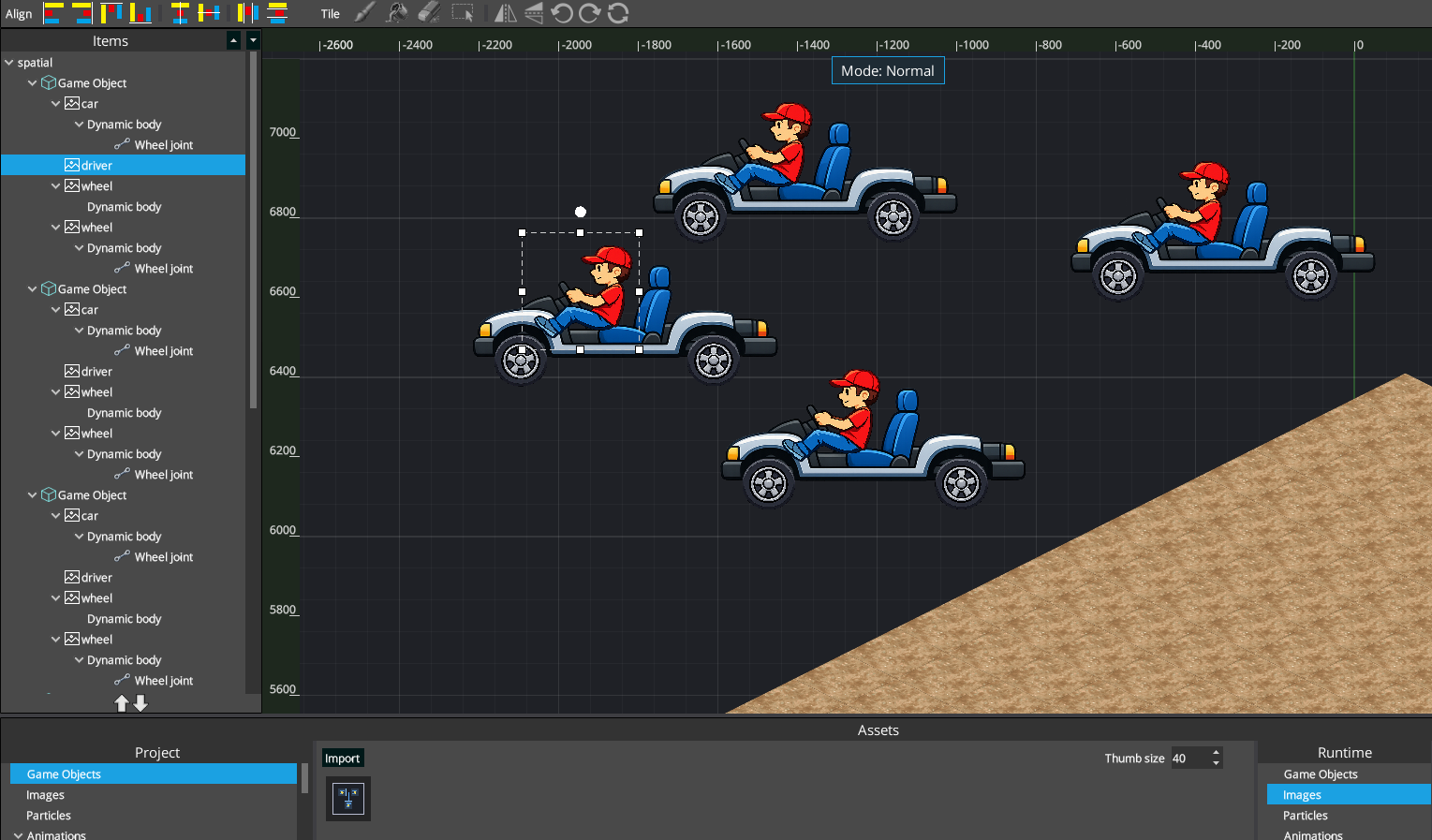This screenshot has height=840, width=1432.
Task: Click the distribute horizontally icon
Action: pyautogui.click(x=247, y=13)
